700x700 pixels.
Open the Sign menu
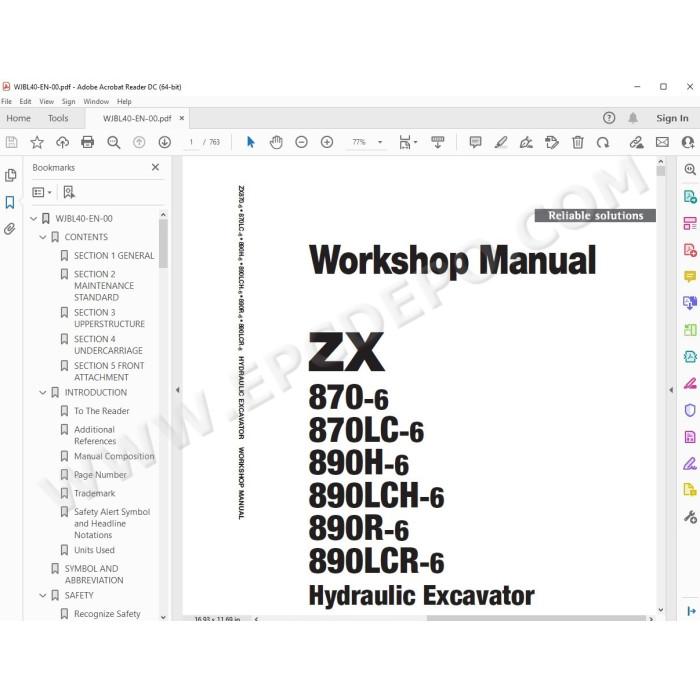click(x=68, y=102)
